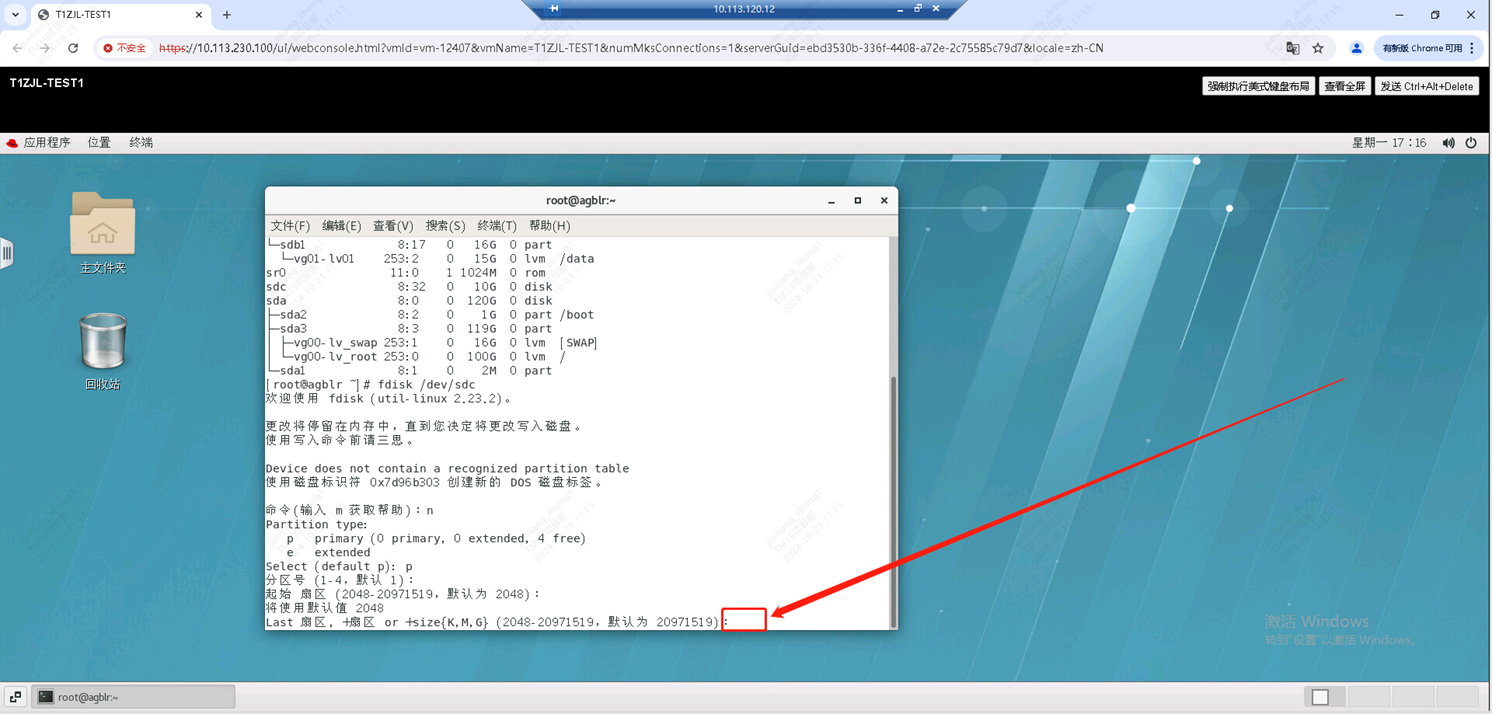Viewport: 1492px width, 714px height.
Task: Open the 终端(T) menu in terminal
Action: [496, 226]
